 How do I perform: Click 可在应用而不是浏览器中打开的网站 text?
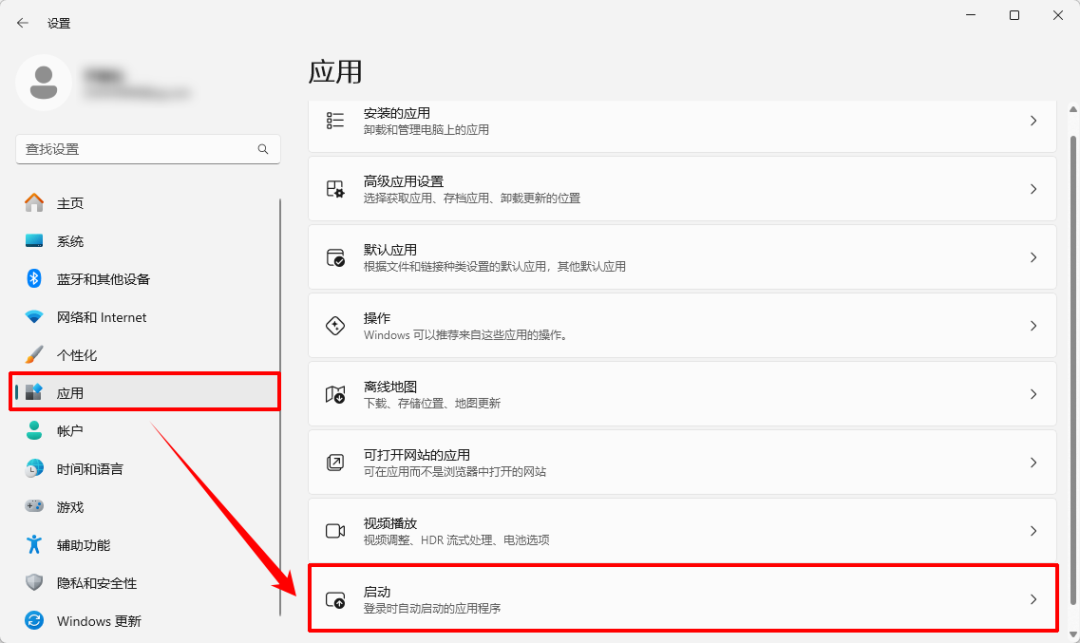[x=455, y=472]
